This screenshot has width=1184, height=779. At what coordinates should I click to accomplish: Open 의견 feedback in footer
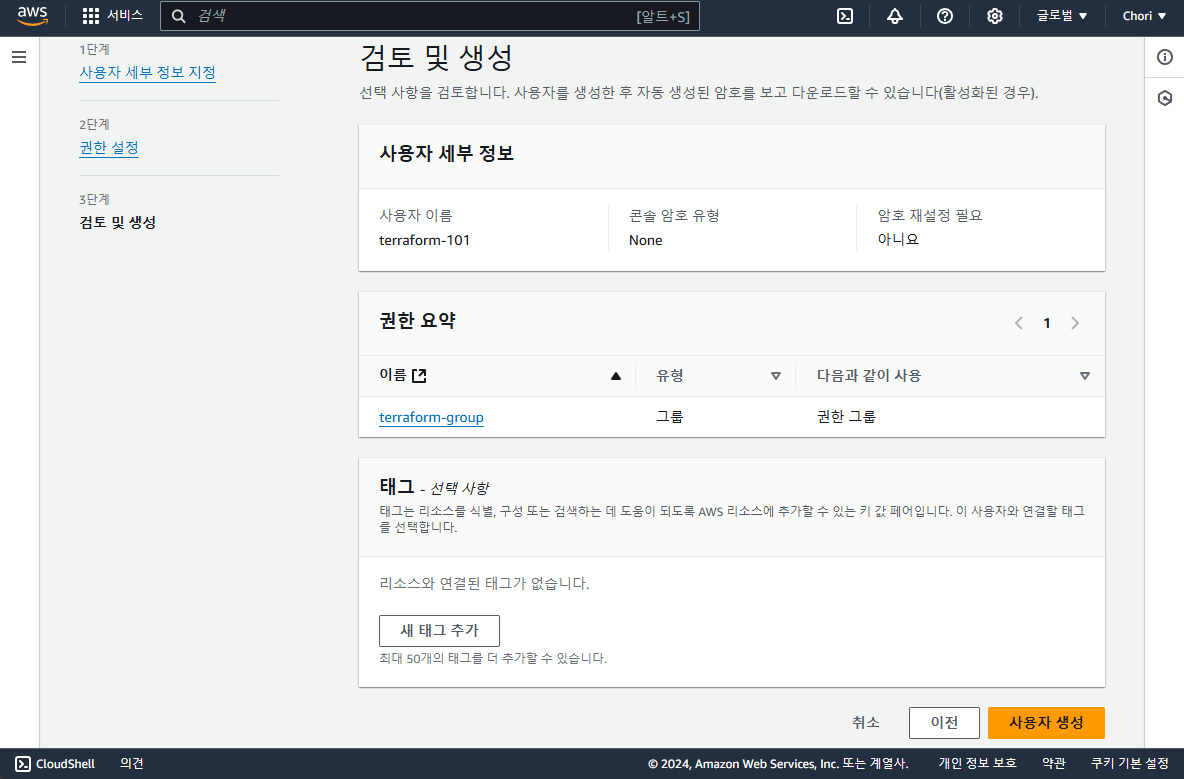[131, 764]
